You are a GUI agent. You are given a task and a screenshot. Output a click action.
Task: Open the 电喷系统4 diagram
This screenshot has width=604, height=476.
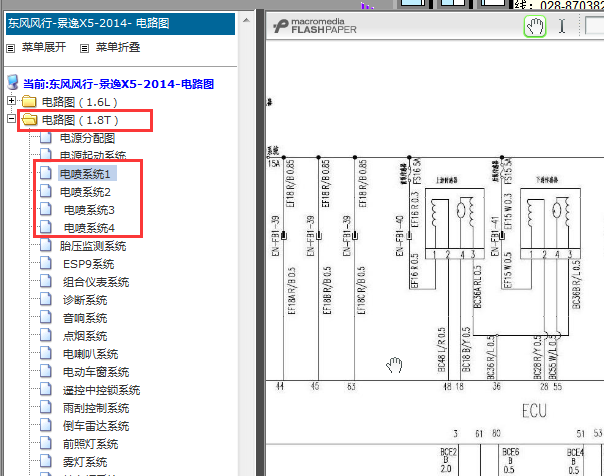coord(89,228)
